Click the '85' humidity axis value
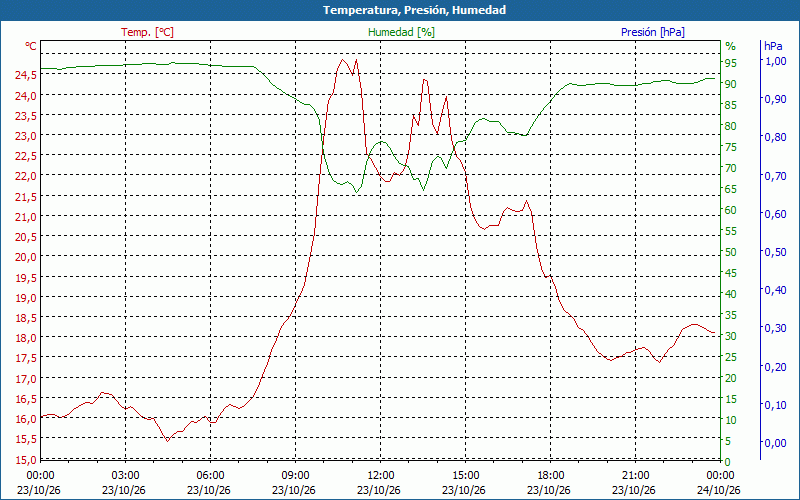This screenshot has width=800, height=500. [x=731, y=105]
